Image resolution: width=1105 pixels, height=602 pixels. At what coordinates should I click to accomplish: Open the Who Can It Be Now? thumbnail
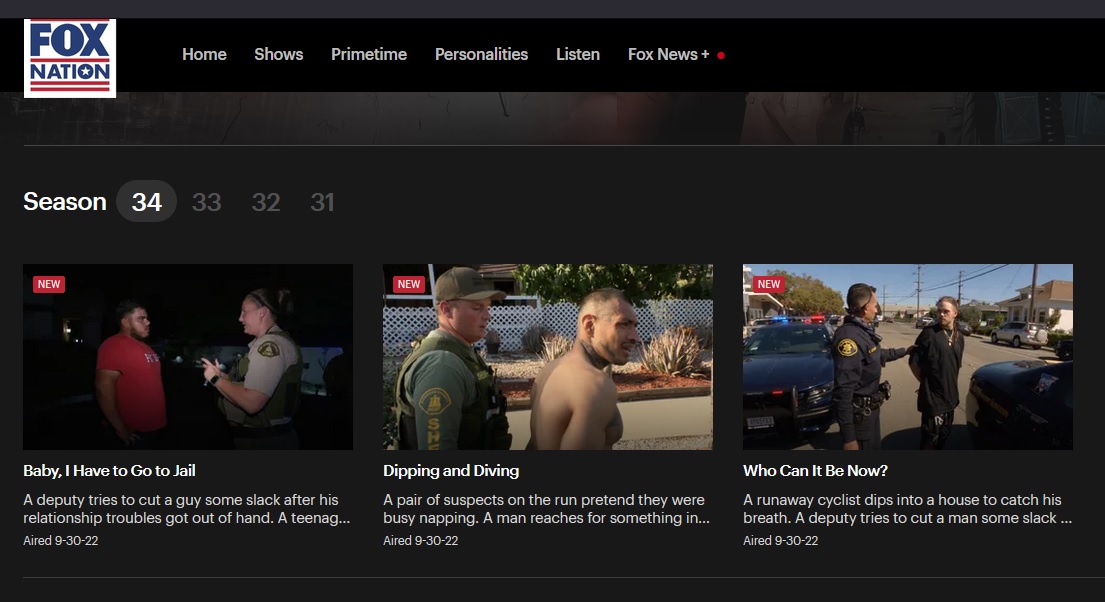click(x=908, y=357)
